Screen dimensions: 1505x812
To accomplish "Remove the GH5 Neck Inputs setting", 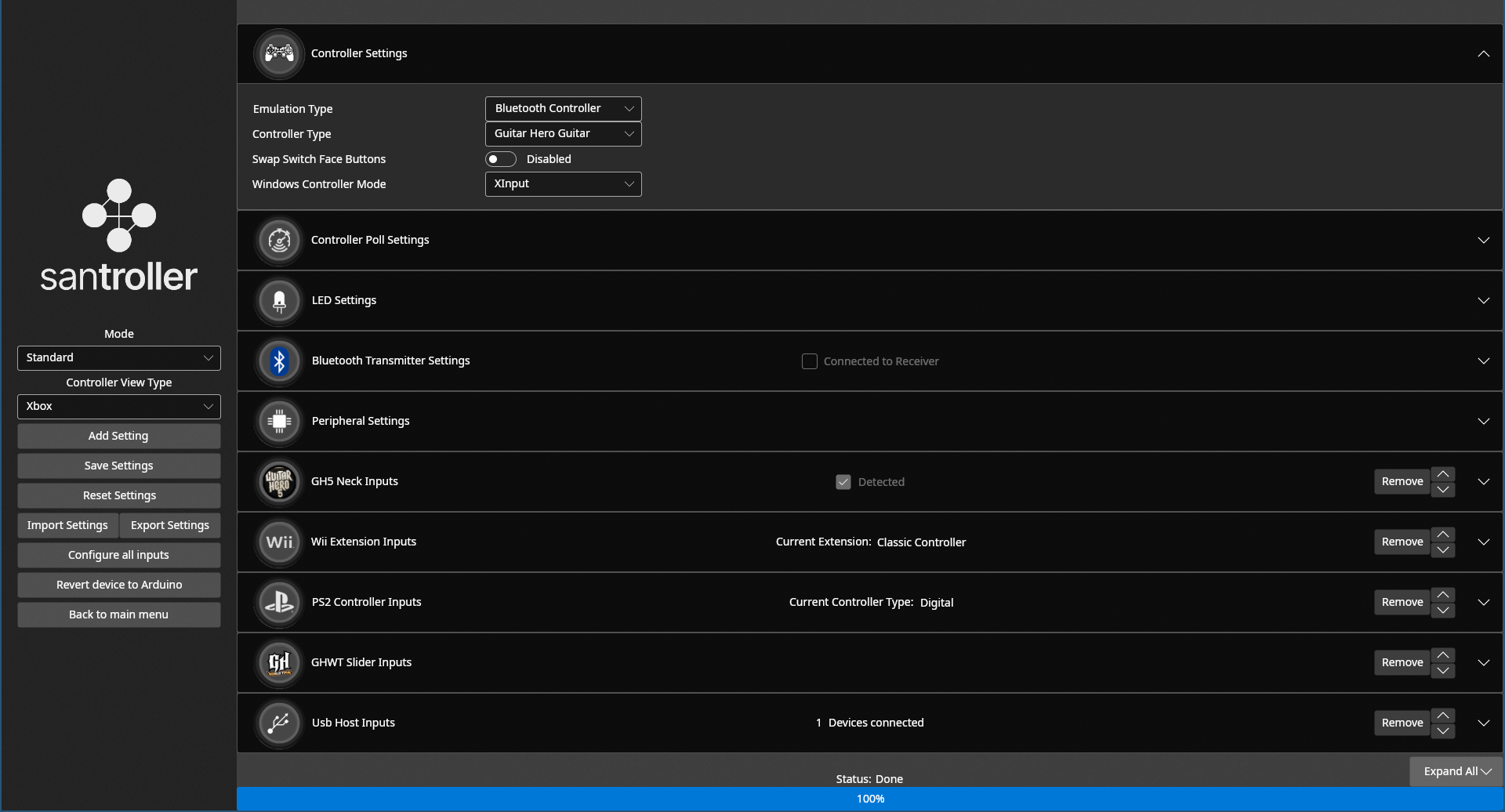I will 1402,481.
